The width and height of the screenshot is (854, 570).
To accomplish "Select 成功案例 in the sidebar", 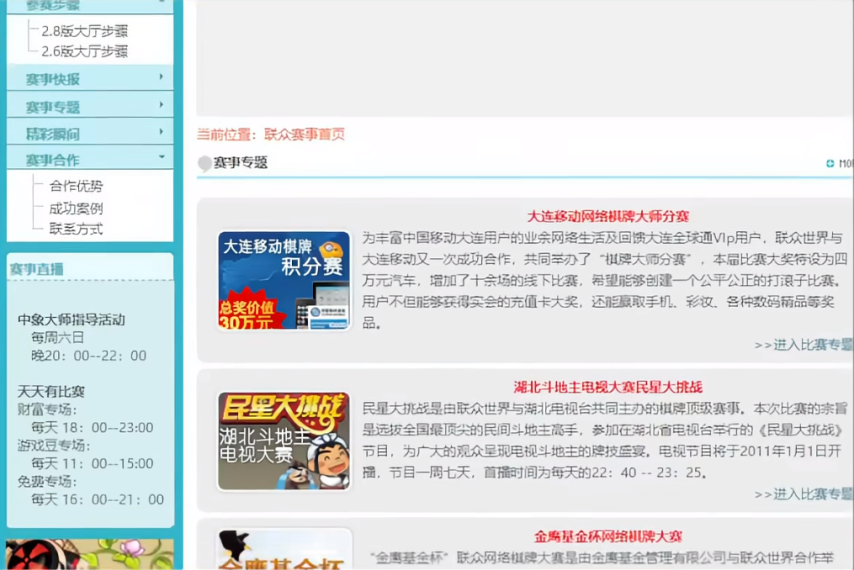I will (x=76, y=208).
